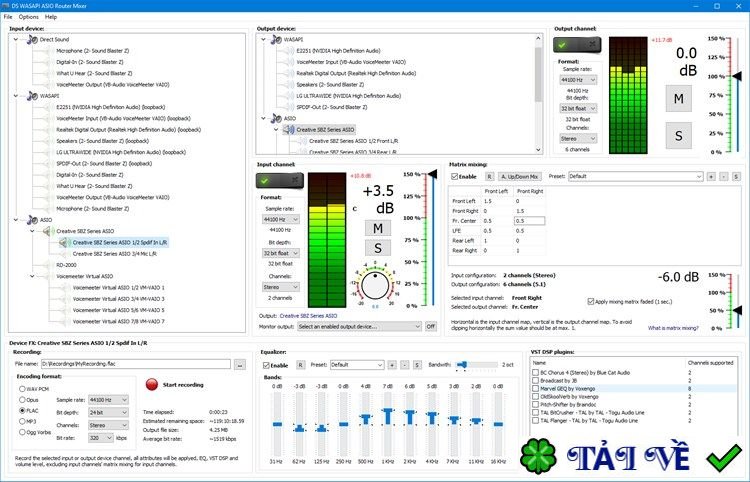Viewport: 750px width, 482px height.
Task: Open the What is matrix mixing link
Action: pyautogui.click(x=673, y=328)
